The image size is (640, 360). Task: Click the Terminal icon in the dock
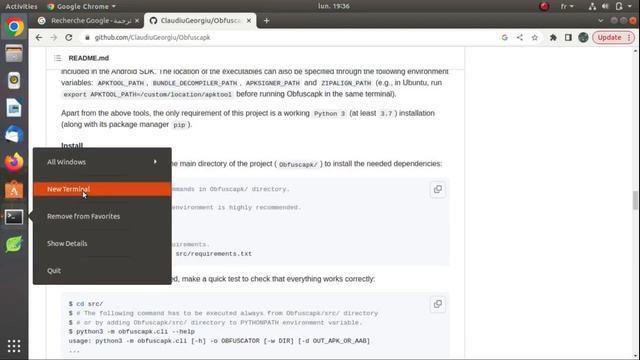(14, 217)
